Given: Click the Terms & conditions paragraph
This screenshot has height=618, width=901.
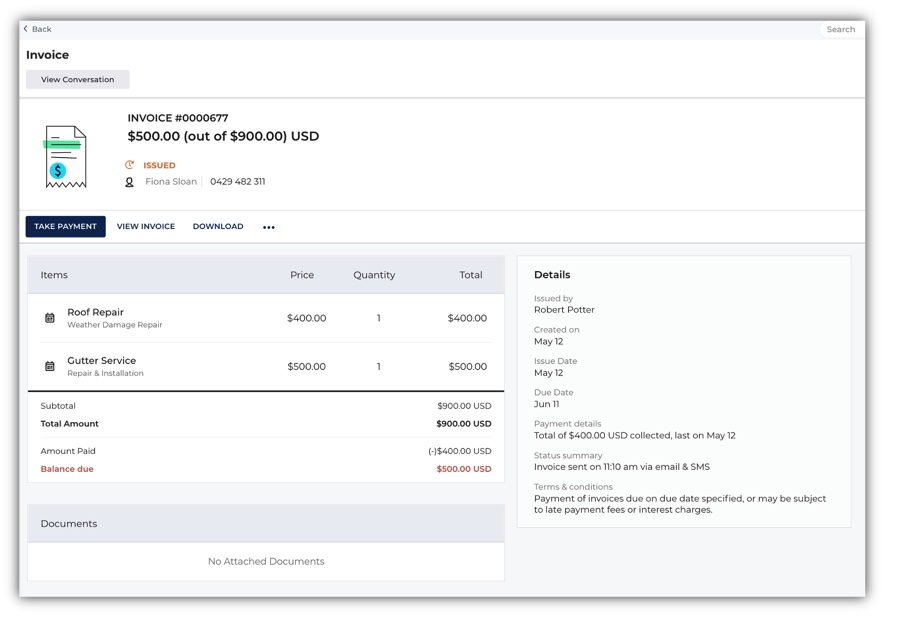Looking at the screenshot, I should click(x=680, y=504).
